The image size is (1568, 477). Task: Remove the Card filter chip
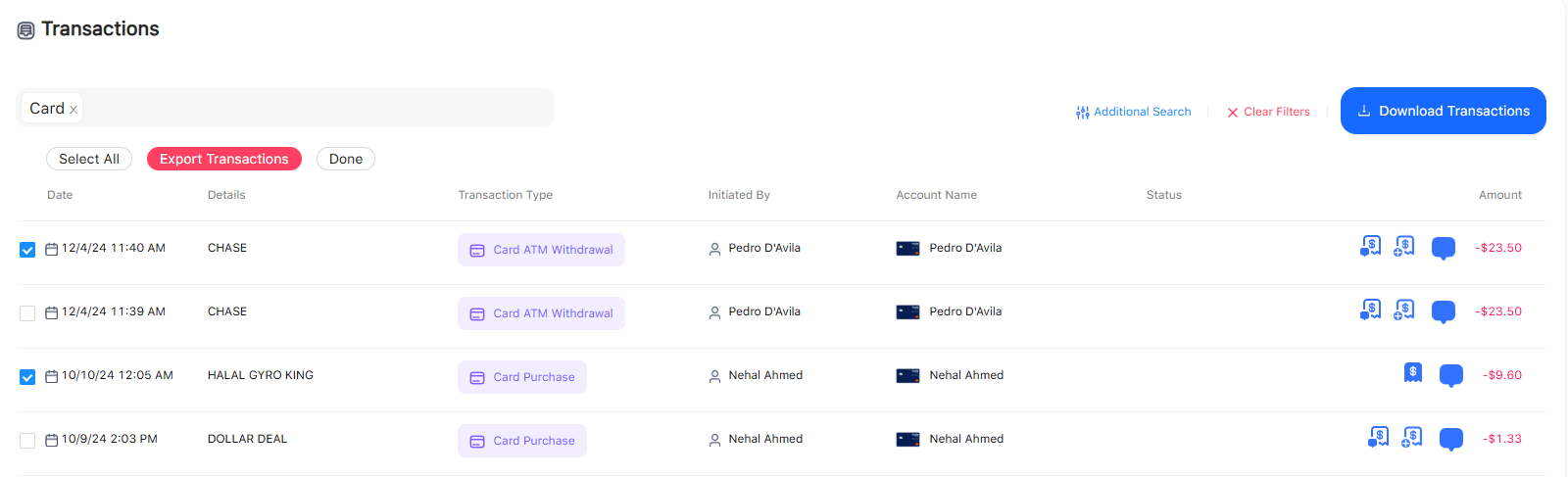pos(73,110)
